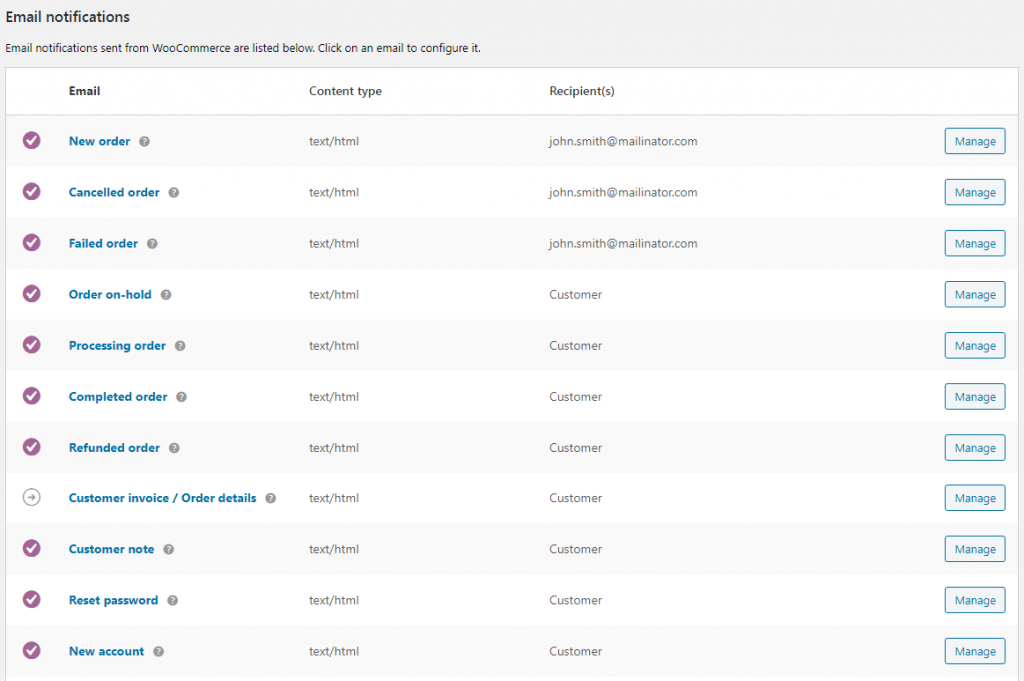This screenshot has width=1024, height=681.
Task: Click the question mark icon for Order on-hold
Action: pos(166,294)
